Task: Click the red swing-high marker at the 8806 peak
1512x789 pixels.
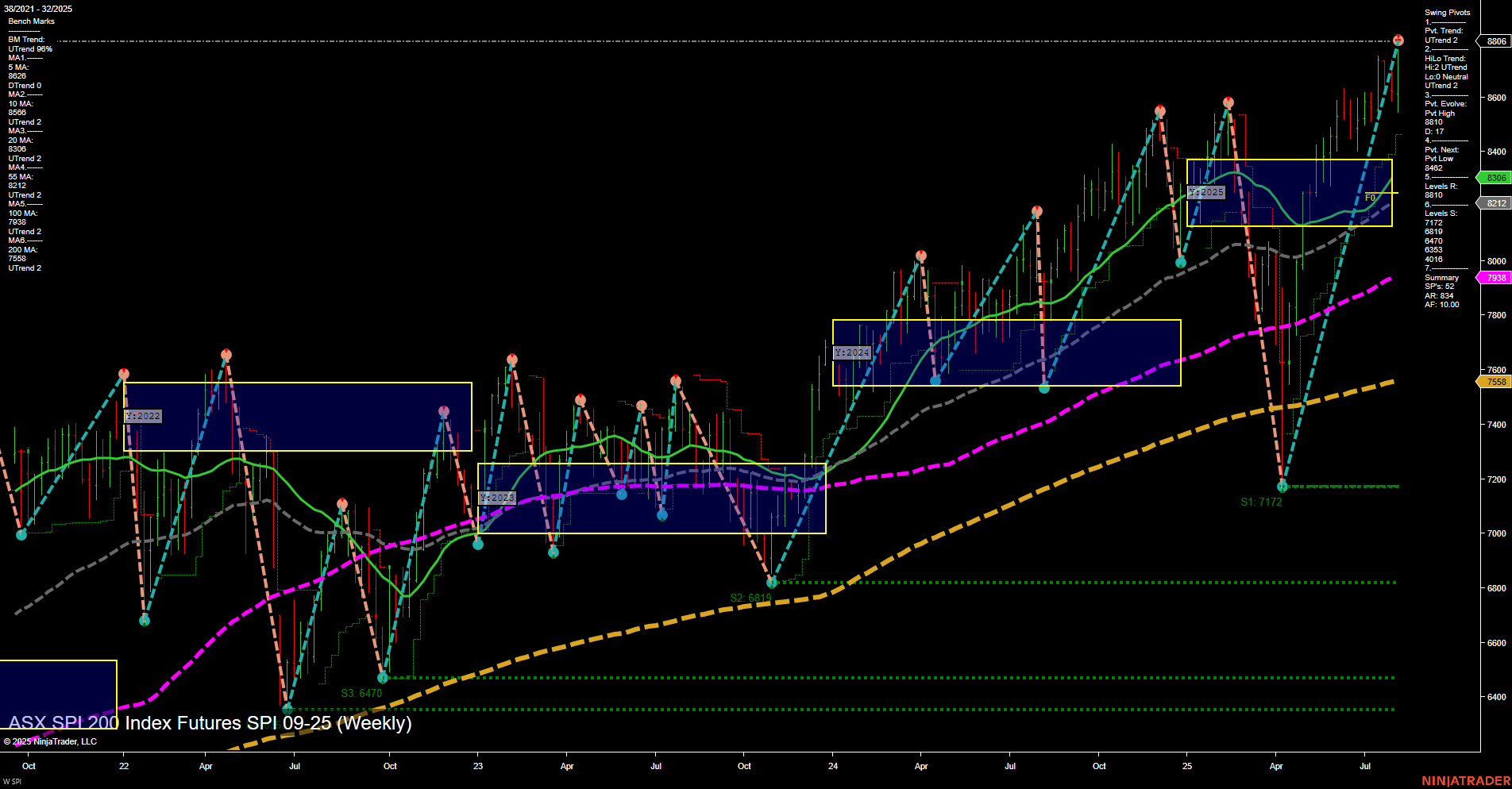Action: click(x=1398, y=38)
